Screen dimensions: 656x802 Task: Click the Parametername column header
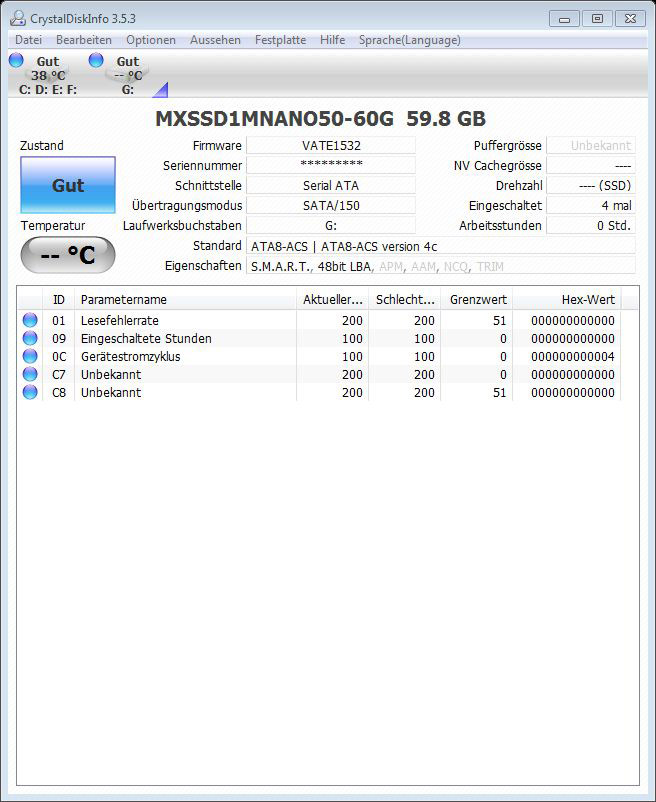point(186,300)
